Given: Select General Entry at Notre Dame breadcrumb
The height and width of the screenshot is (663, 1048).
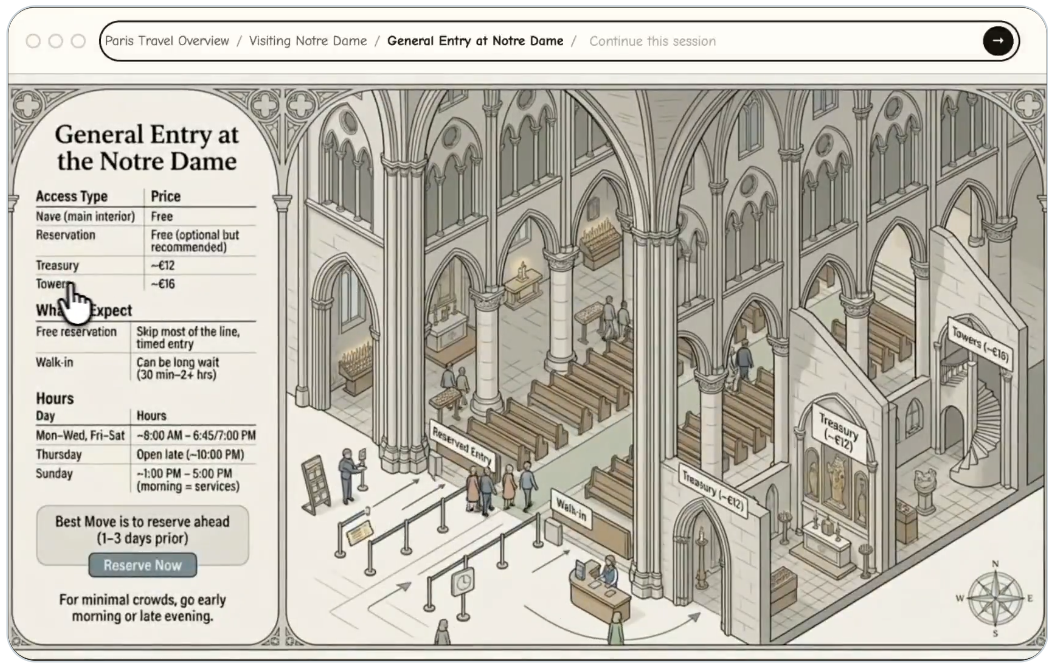Looking at the screenshot, I should click(x=475, y=41).
